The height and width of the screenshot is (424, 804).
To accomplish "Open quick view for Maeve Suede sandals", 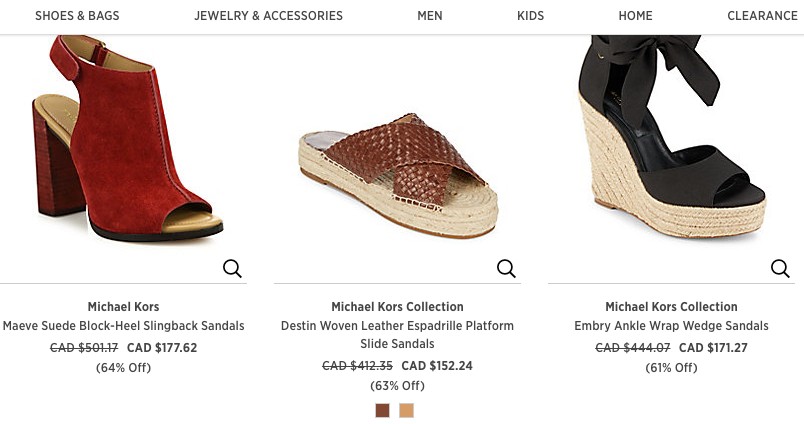I will coord(232,268).
